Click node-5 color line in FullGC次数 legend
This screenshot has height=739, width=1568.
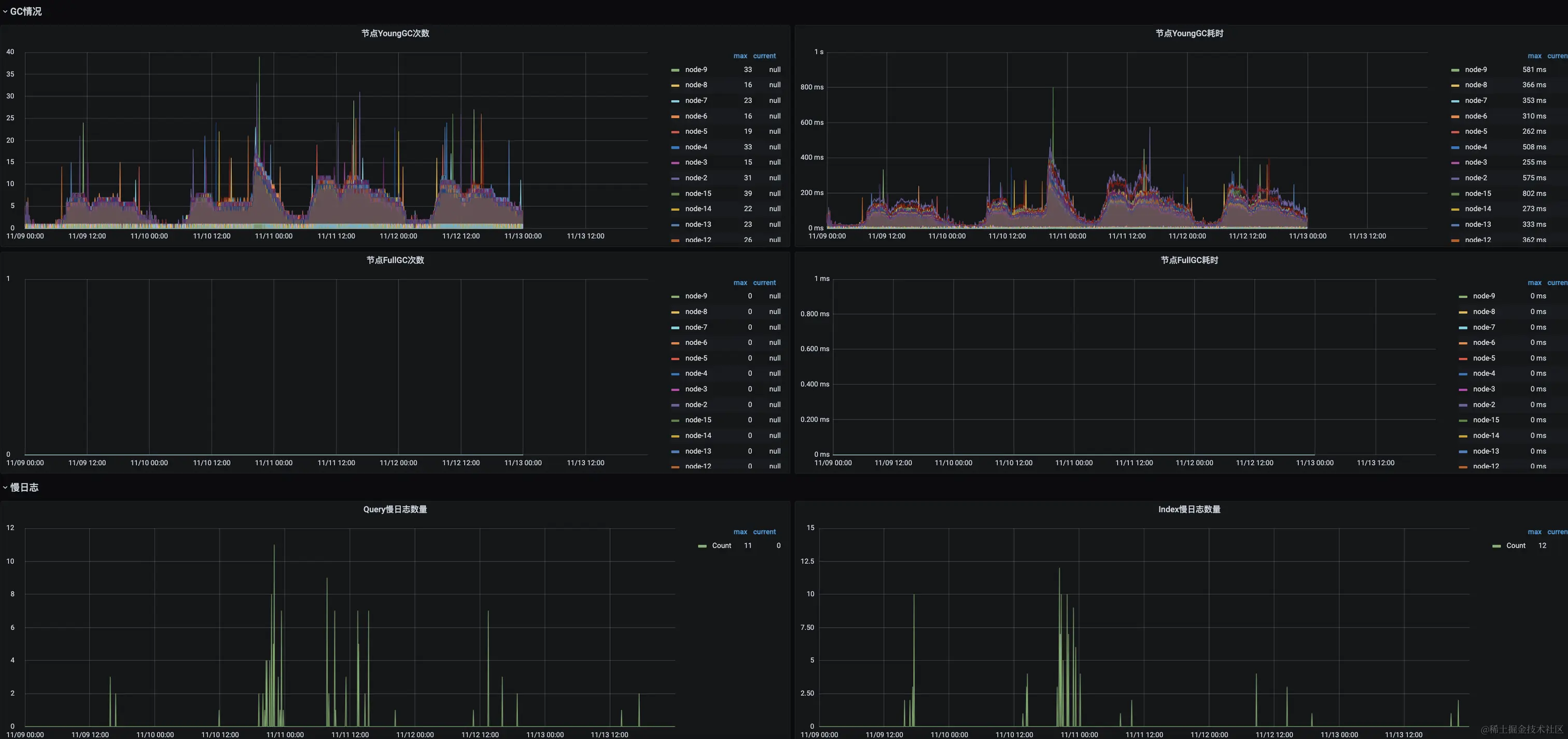[x=675, y=358]
